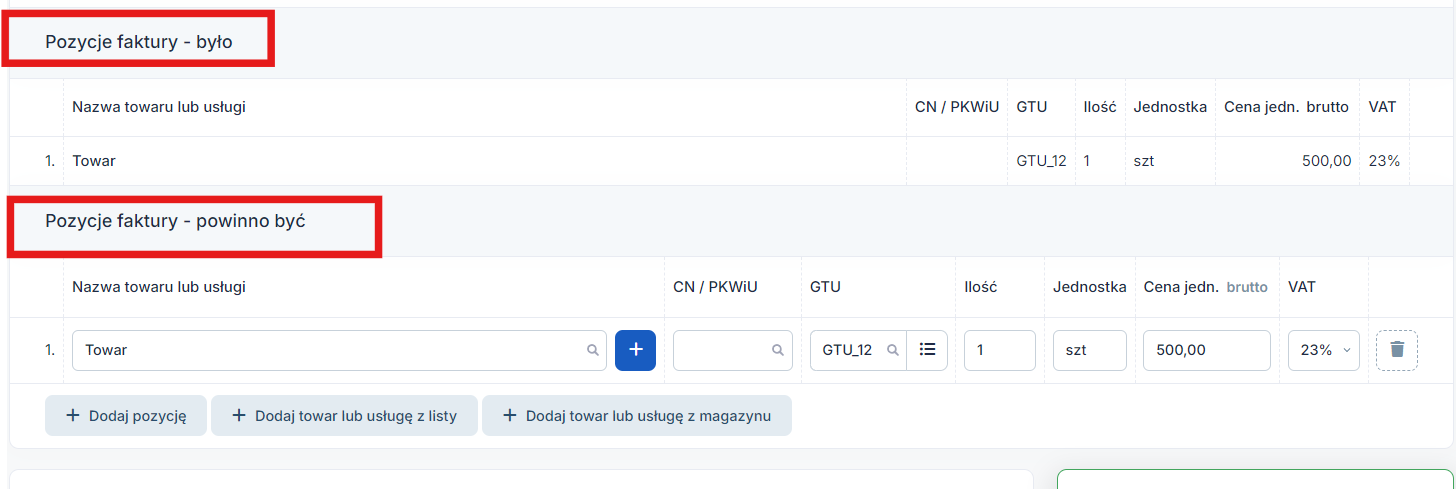Image resolution: width=1456 pixels, height=489 pixels.
Task: Click the trash icon to delete position 1
Action: click(1397, 350)
